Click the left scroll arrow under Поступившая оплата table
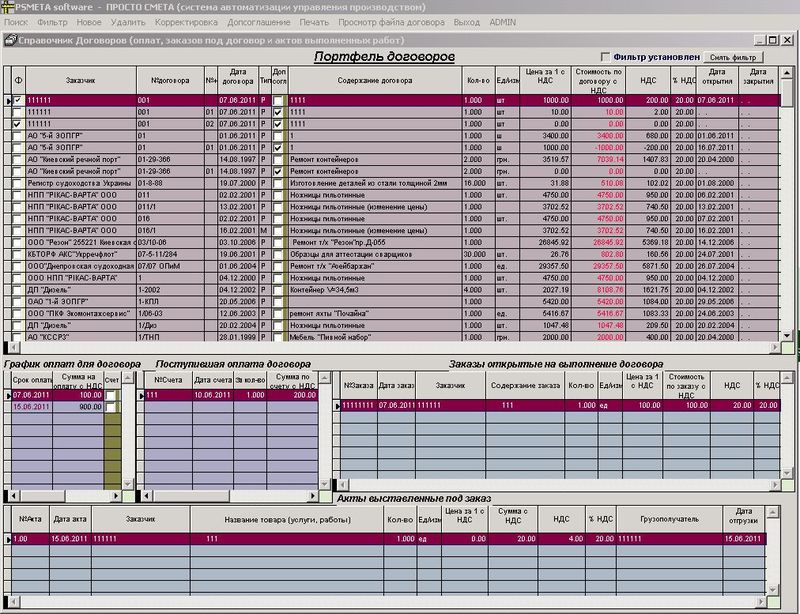This screenshot has width=800, height=614. pos(147,495)
